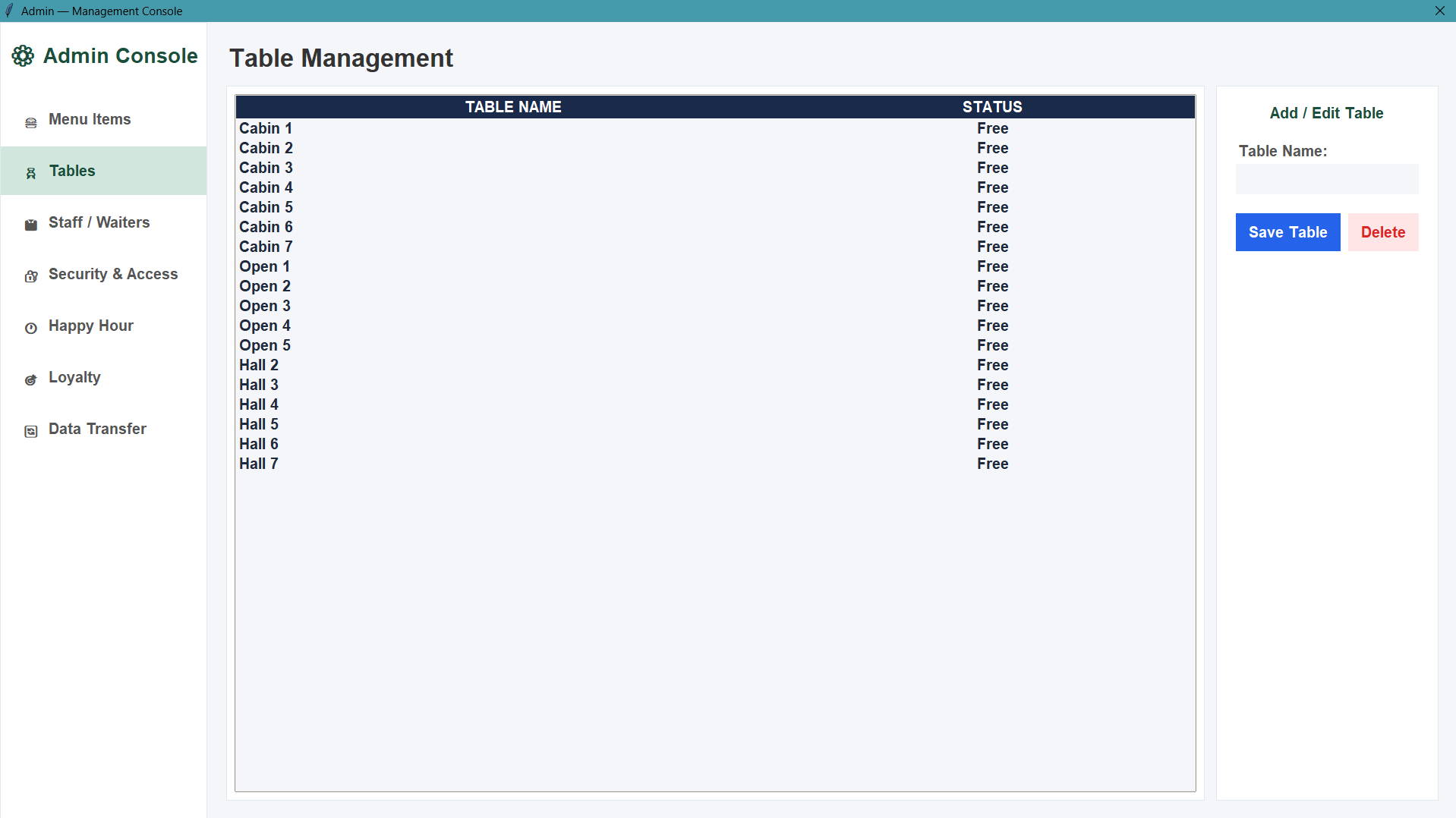This screenshot has height=818, width=1456.
Task: Click the burger icon next to Menu Items
Action: pos(31,122)
